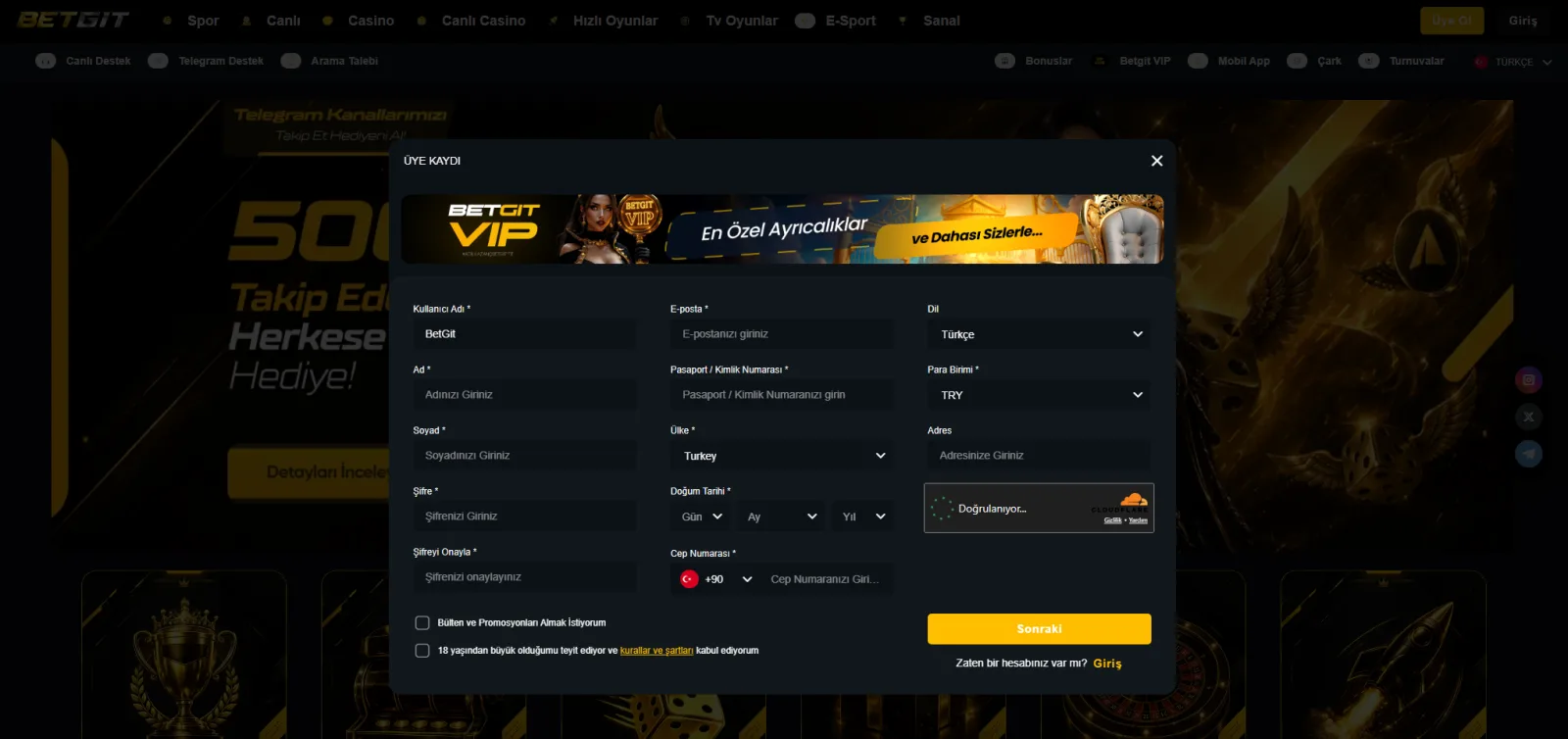1568x739 pixels.
Task: Click the Betgit VIP promo banner
Action: (x=782, y=229)
